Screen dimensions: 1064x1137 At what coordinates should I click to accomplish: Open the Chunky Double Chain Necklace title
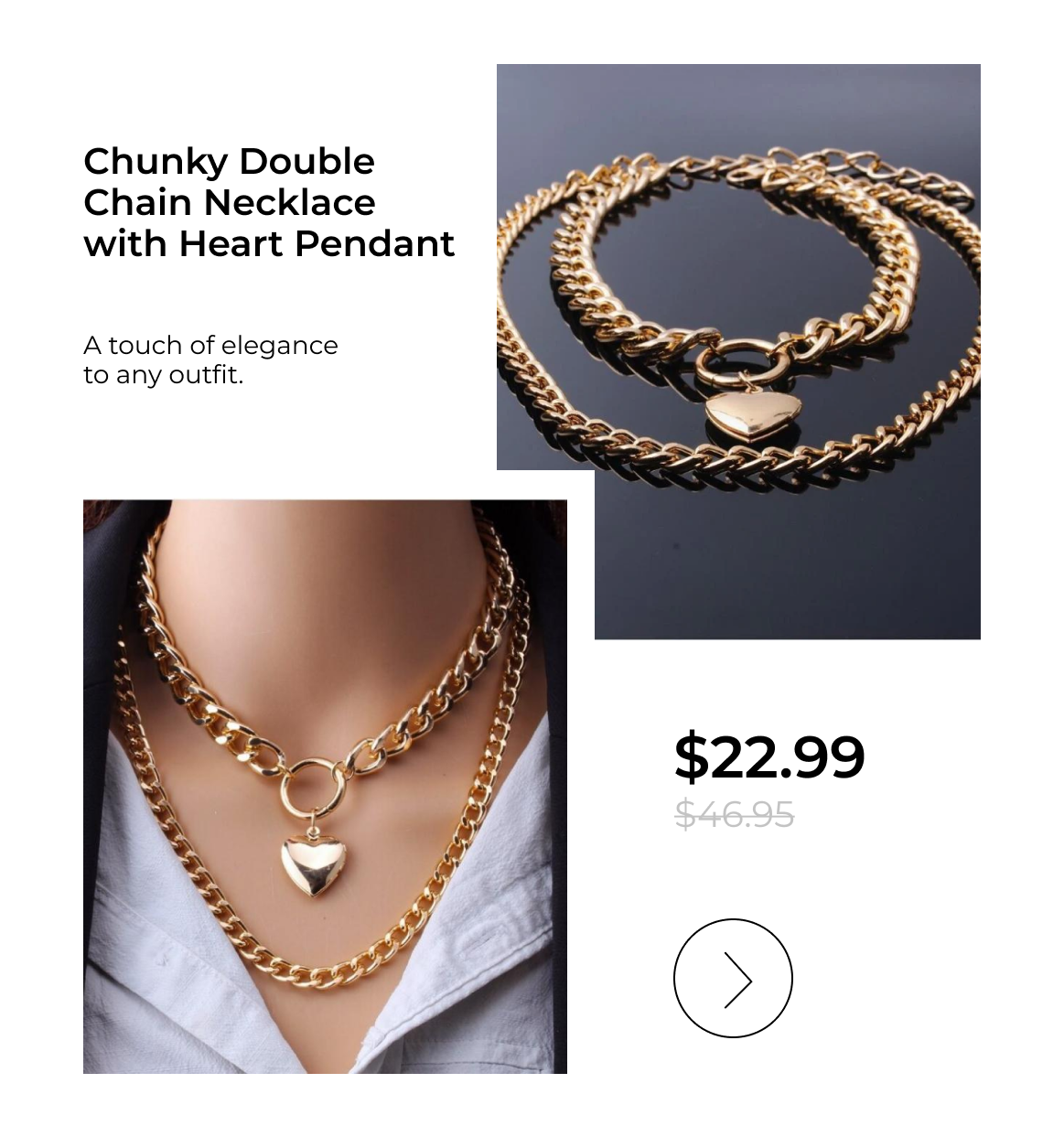coord(269,202)
